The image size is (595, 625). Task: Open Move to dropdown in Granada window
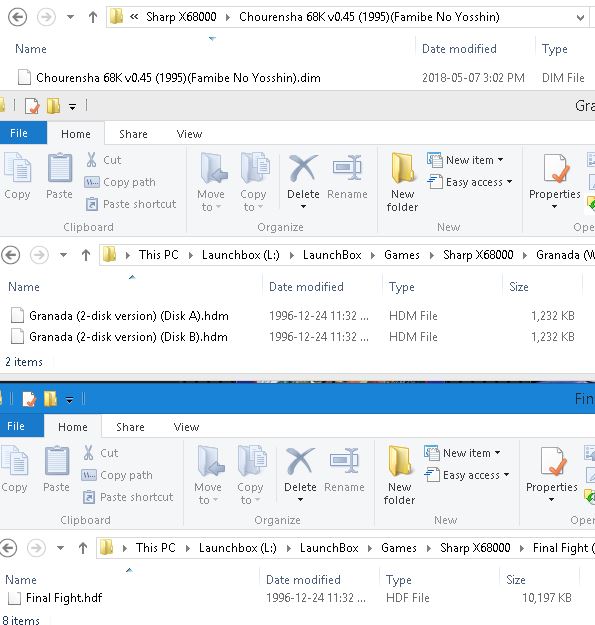211,182
